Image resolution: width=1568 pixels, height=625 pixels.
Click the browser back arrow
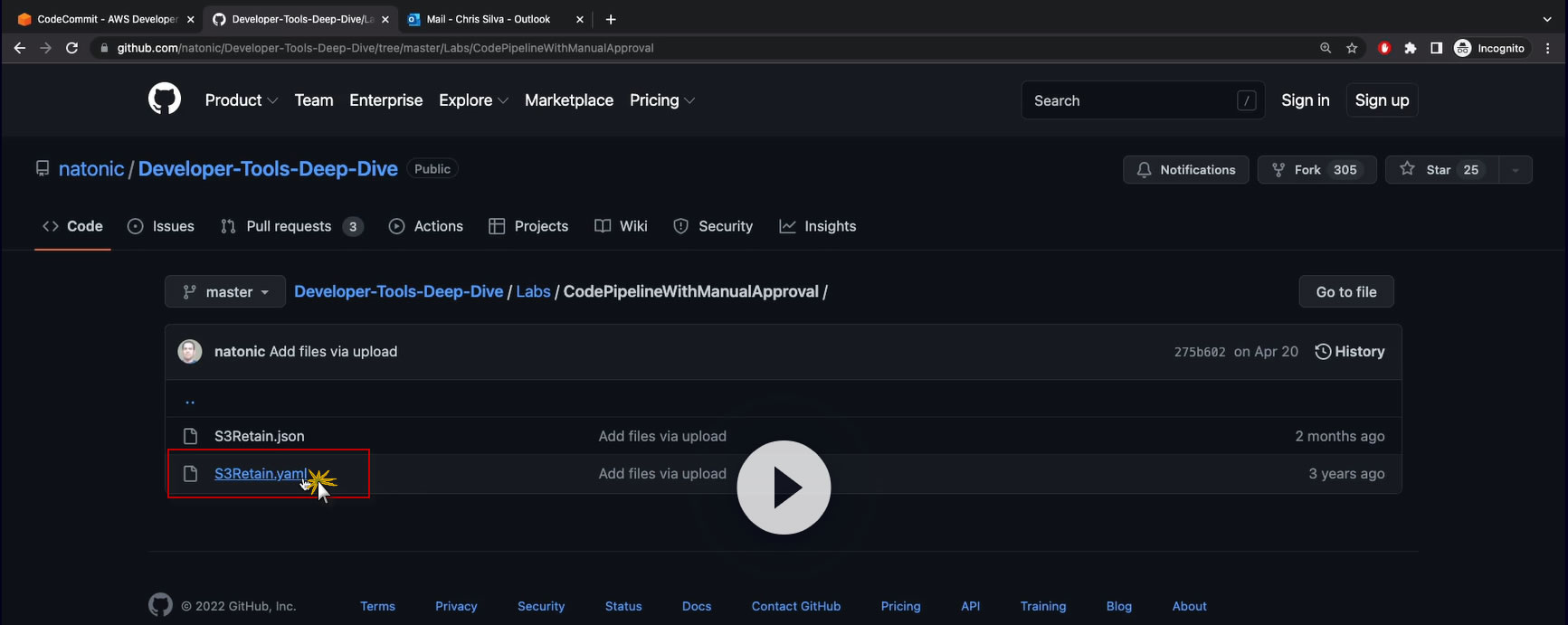(20, 48)
